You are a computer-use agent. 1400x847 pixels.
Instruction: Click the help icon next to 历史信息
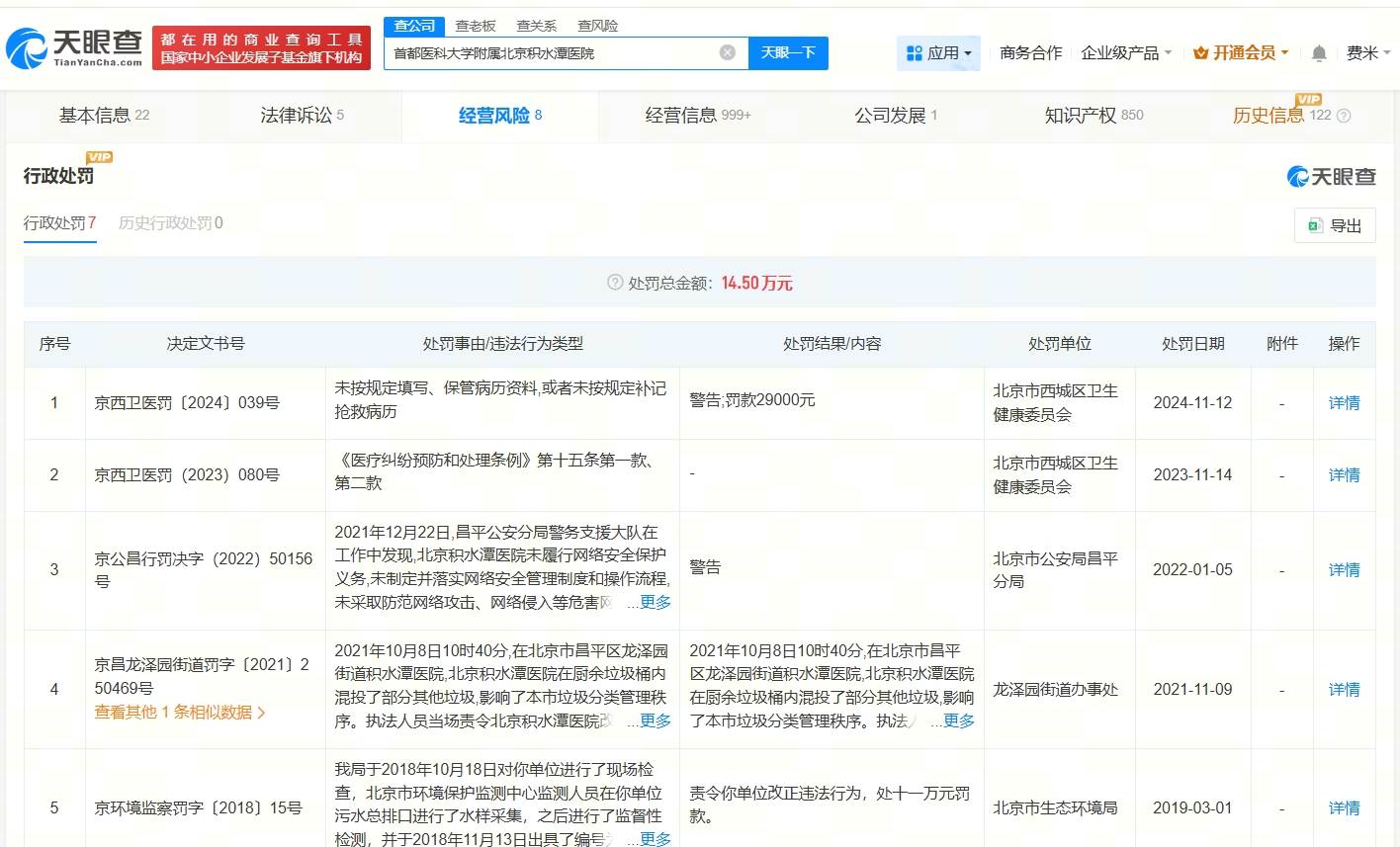1344,116
